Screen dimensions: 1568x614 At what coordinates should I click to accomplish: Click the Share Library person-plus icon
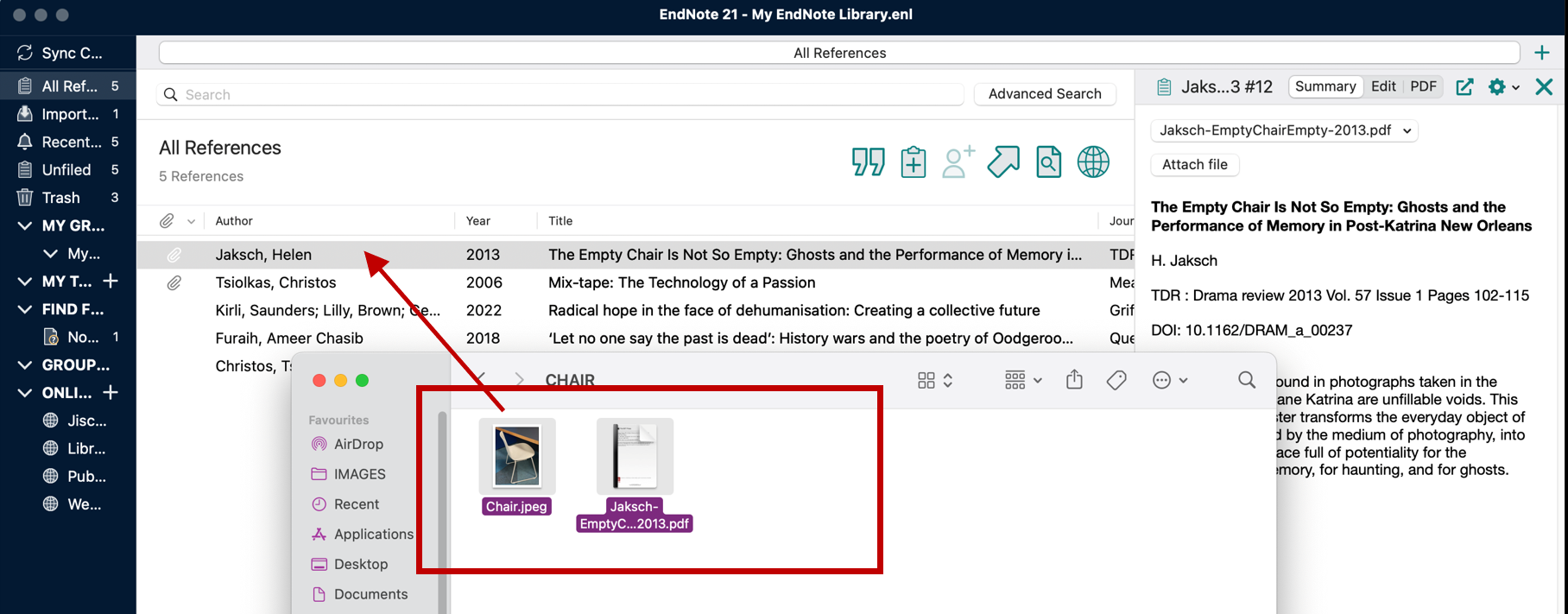[958, 161]
